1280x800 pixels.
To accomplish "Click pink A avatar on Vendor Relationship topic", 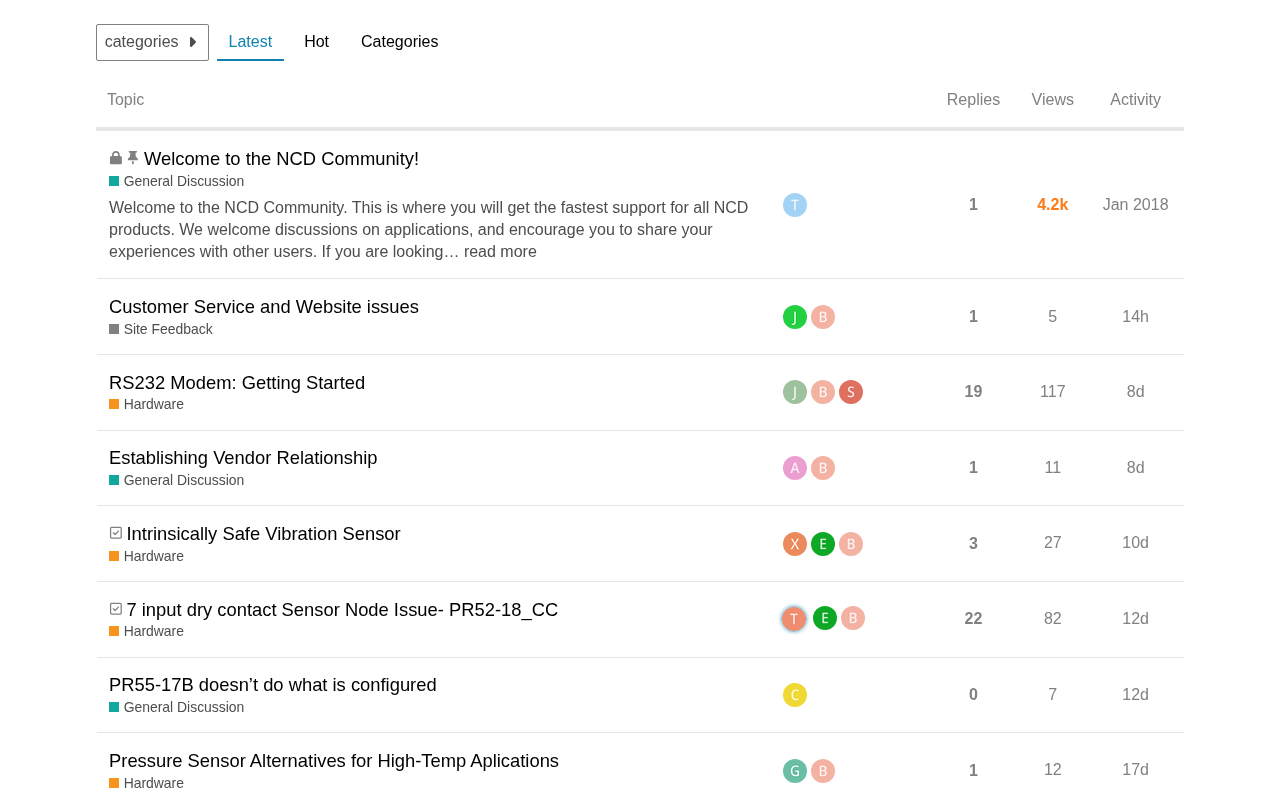I will pyautogui.click(x=795, y=468).
